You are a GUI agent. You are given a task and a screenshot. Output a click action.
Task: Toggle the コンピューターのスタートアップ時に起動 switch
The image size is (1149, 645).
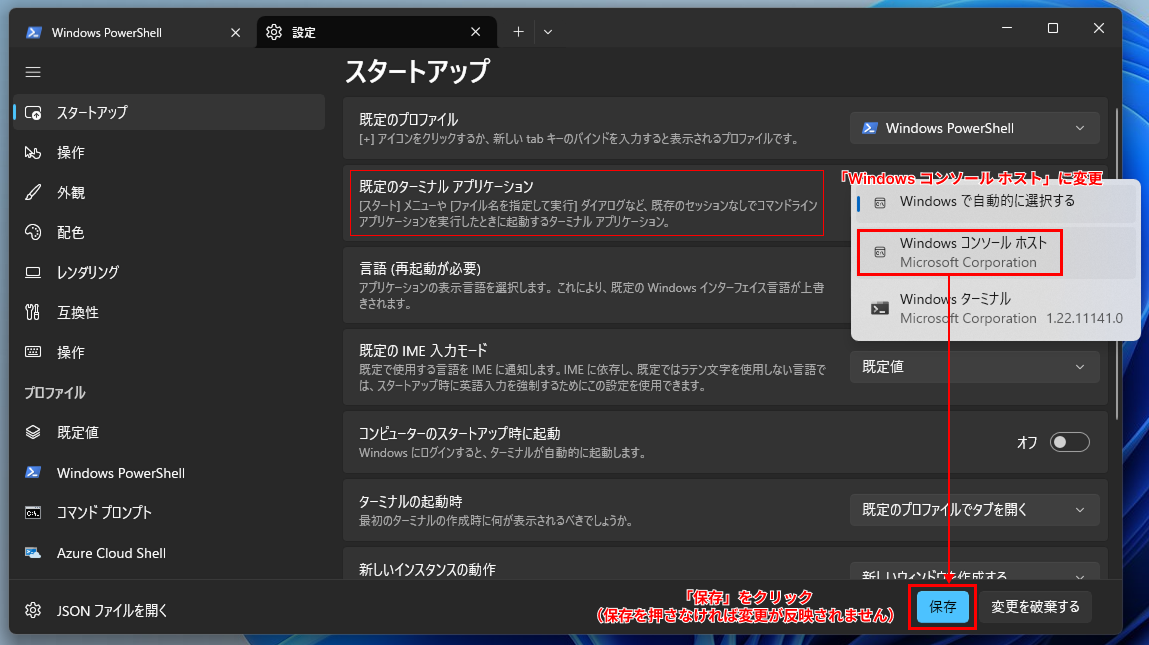(x=1069, y=442)
